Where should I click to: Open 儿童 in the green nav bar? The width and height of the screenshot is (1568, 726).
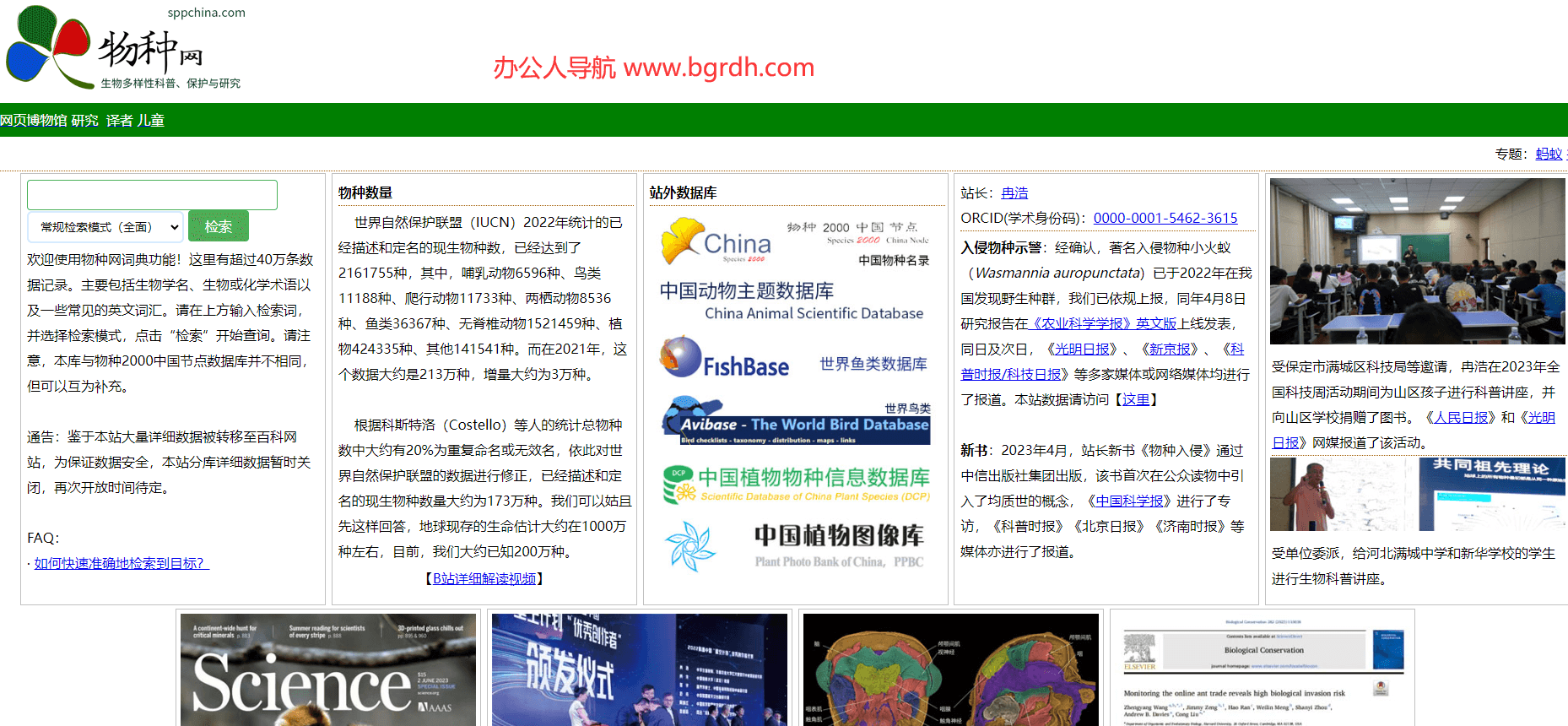point(151,121)
